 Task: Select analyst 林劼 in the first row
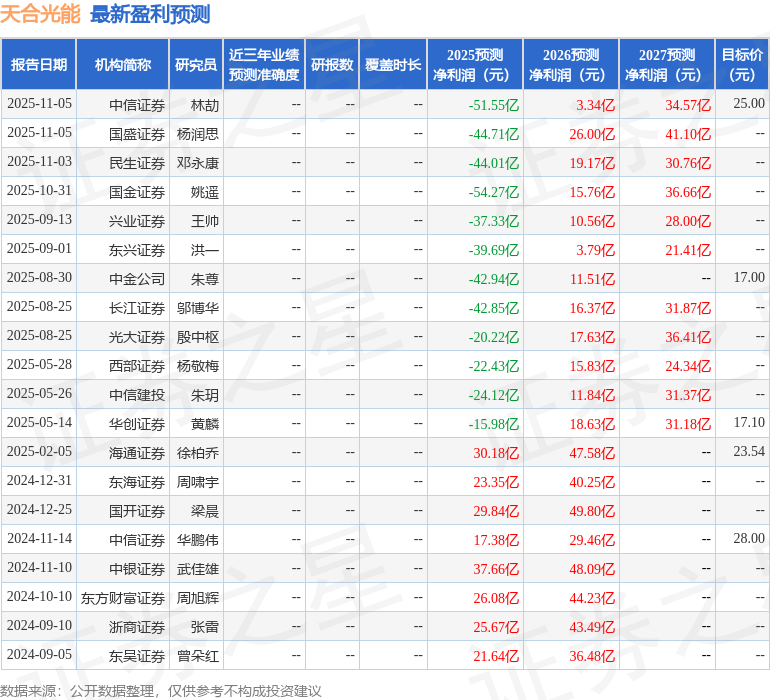[x=205, y=104]
